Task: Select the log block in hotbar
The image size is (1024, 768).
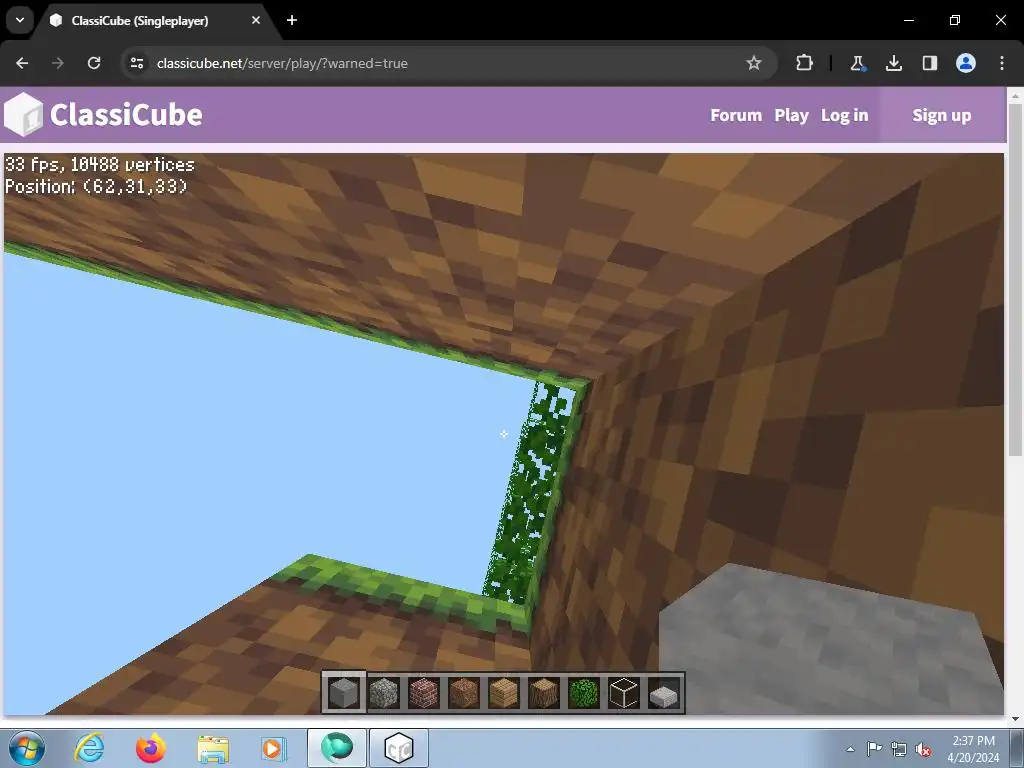Action: point(543,693)
